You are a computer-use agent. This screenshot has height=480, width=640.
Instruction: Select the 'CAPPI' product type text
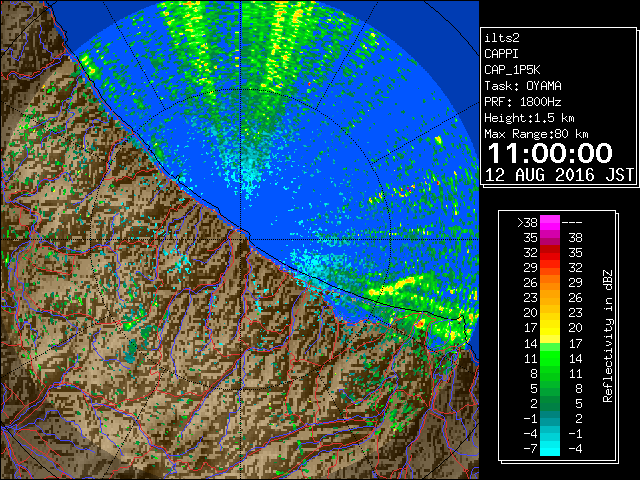point(501,54)
